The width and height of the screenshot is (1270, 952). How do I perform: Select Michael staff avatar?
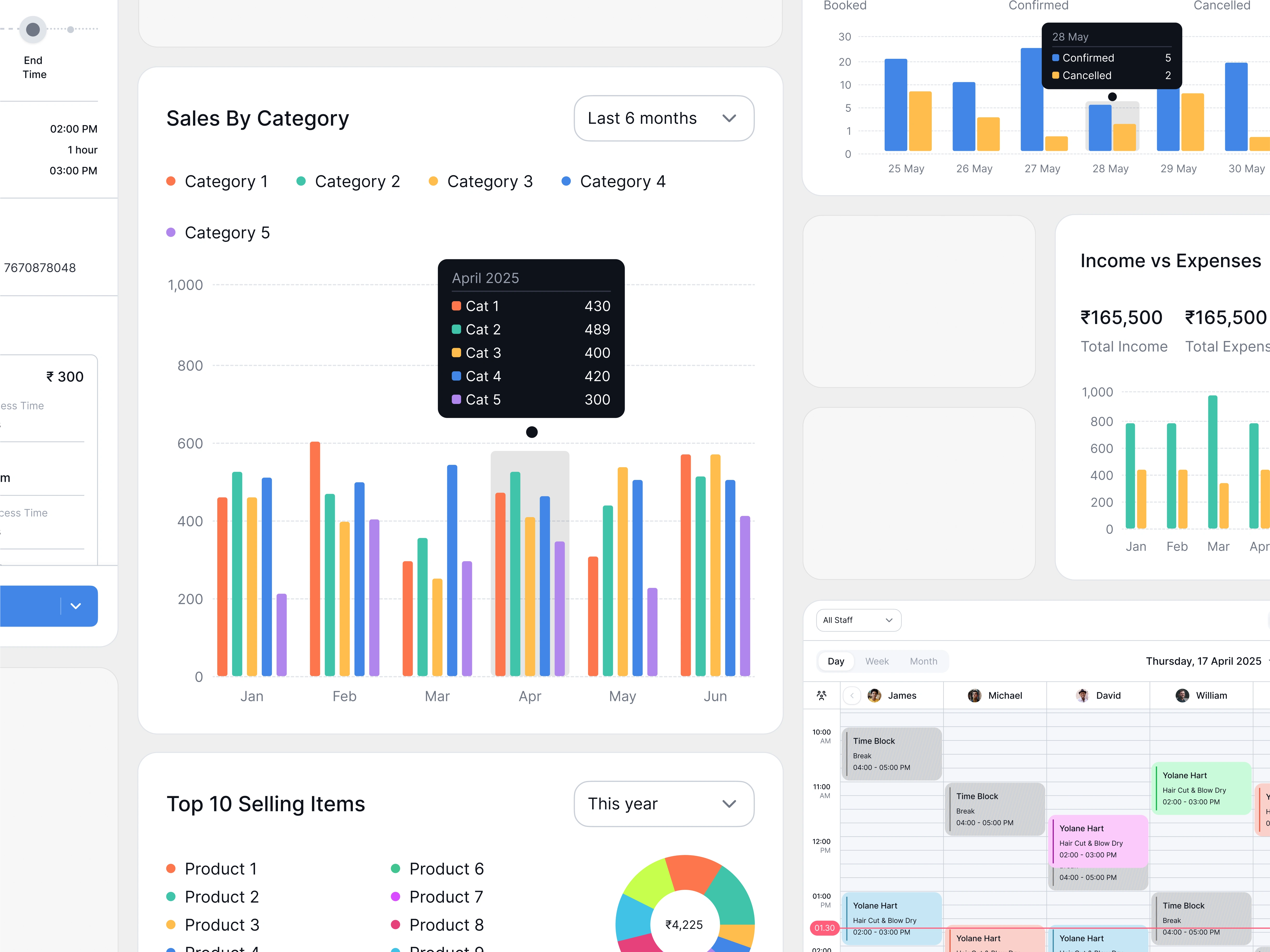pos(974,696)
